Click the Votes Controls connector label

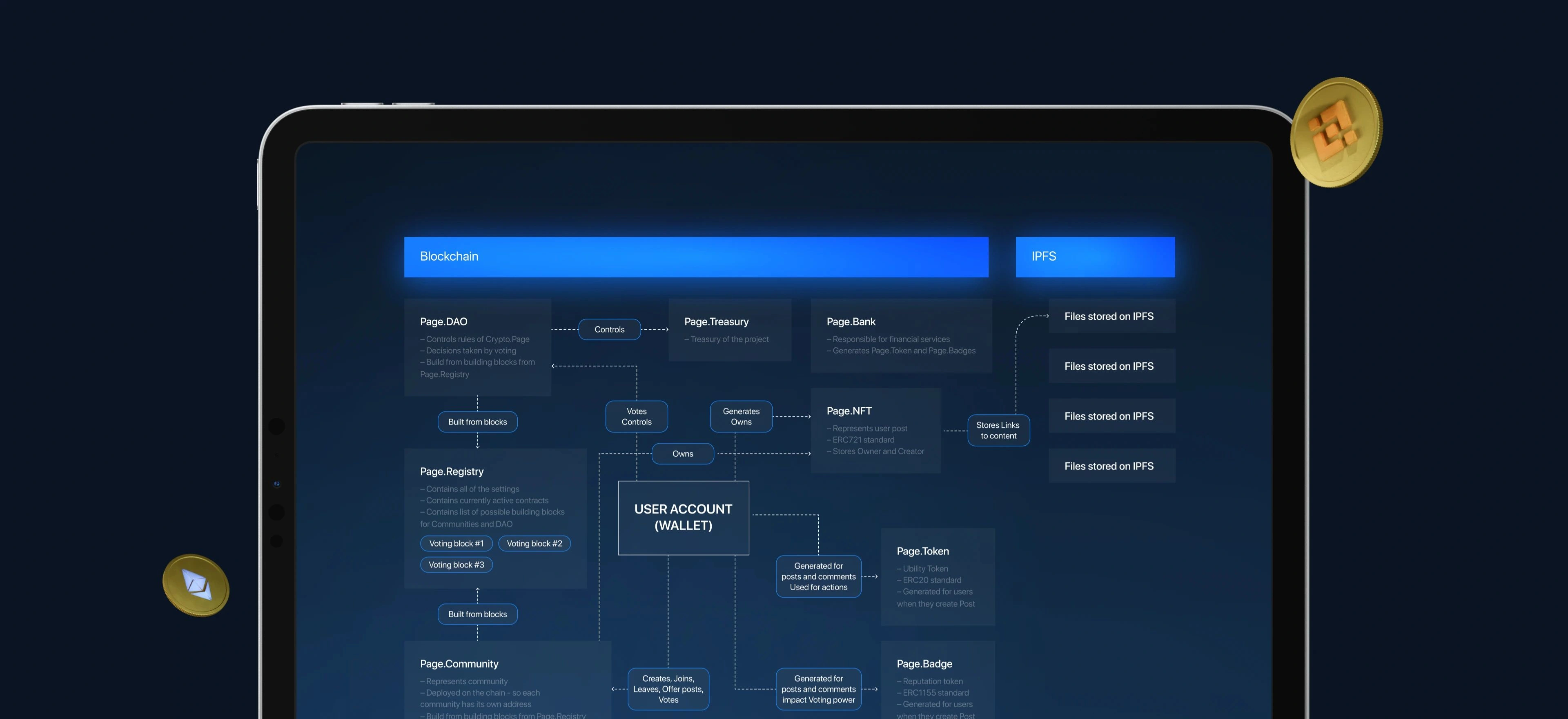[x=636, y=416]
